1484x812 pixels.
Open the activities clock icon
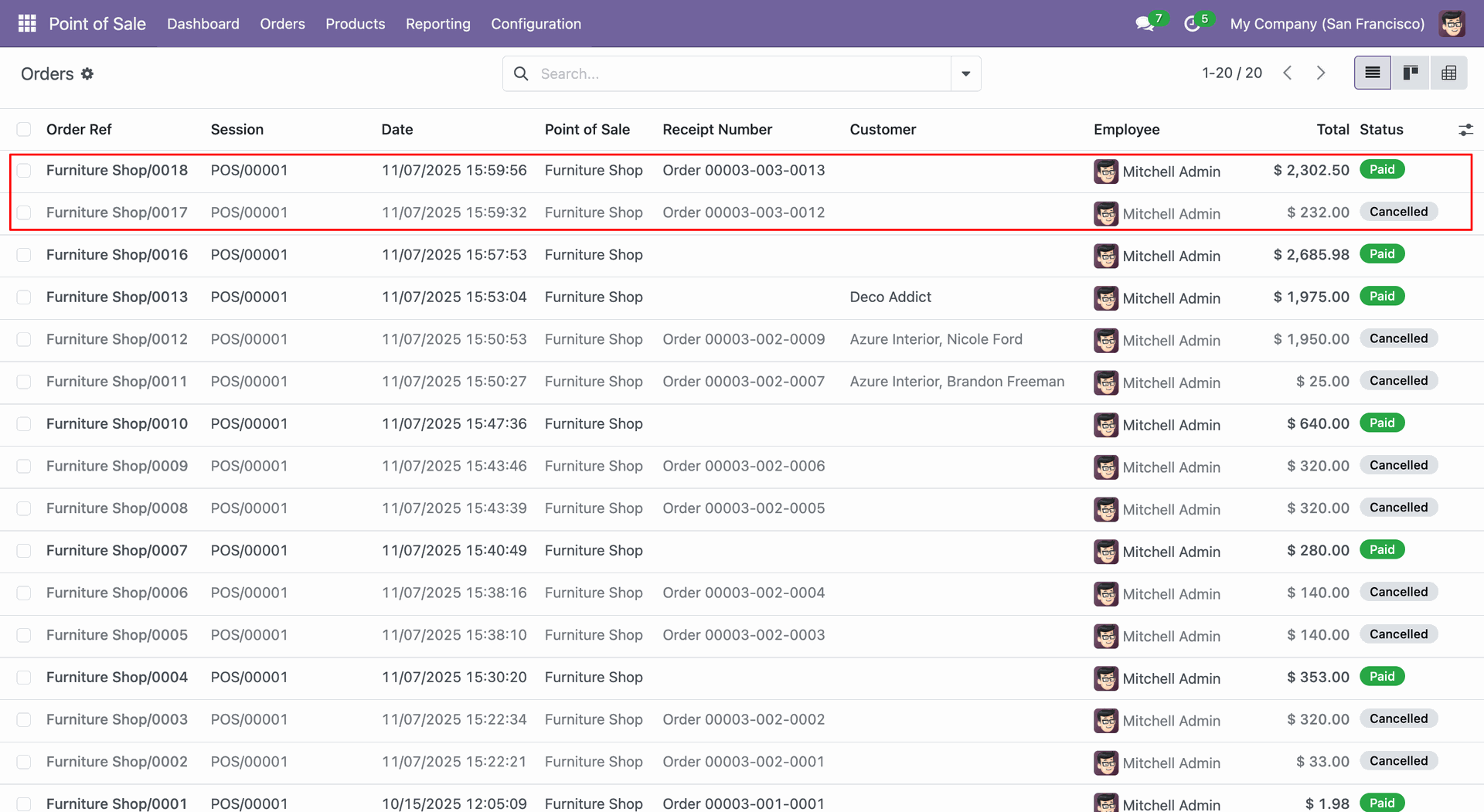(1192, 24)
